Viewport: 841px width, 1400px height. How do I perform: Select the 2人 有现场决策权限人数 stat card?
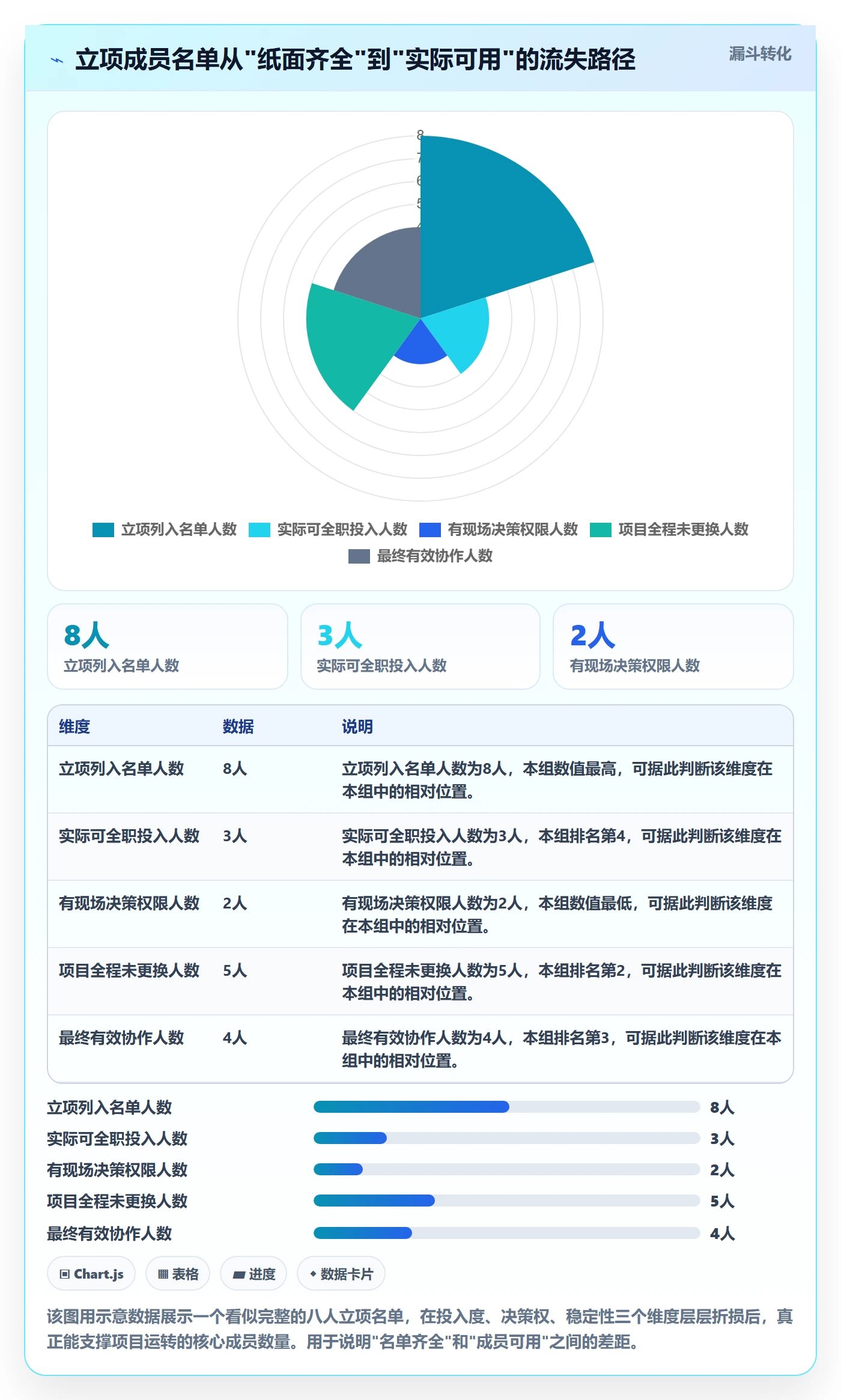point(673,647)
